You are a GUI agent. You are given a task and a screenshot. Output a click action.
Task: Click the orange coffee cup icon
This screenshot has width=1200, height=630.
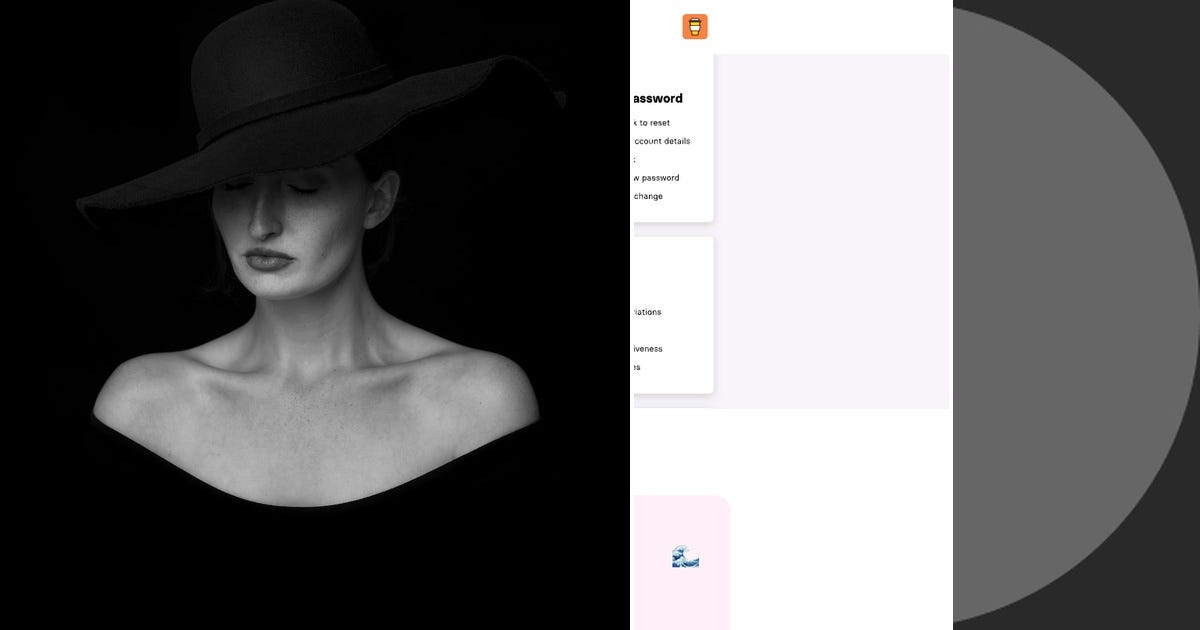tap(694, 26)
